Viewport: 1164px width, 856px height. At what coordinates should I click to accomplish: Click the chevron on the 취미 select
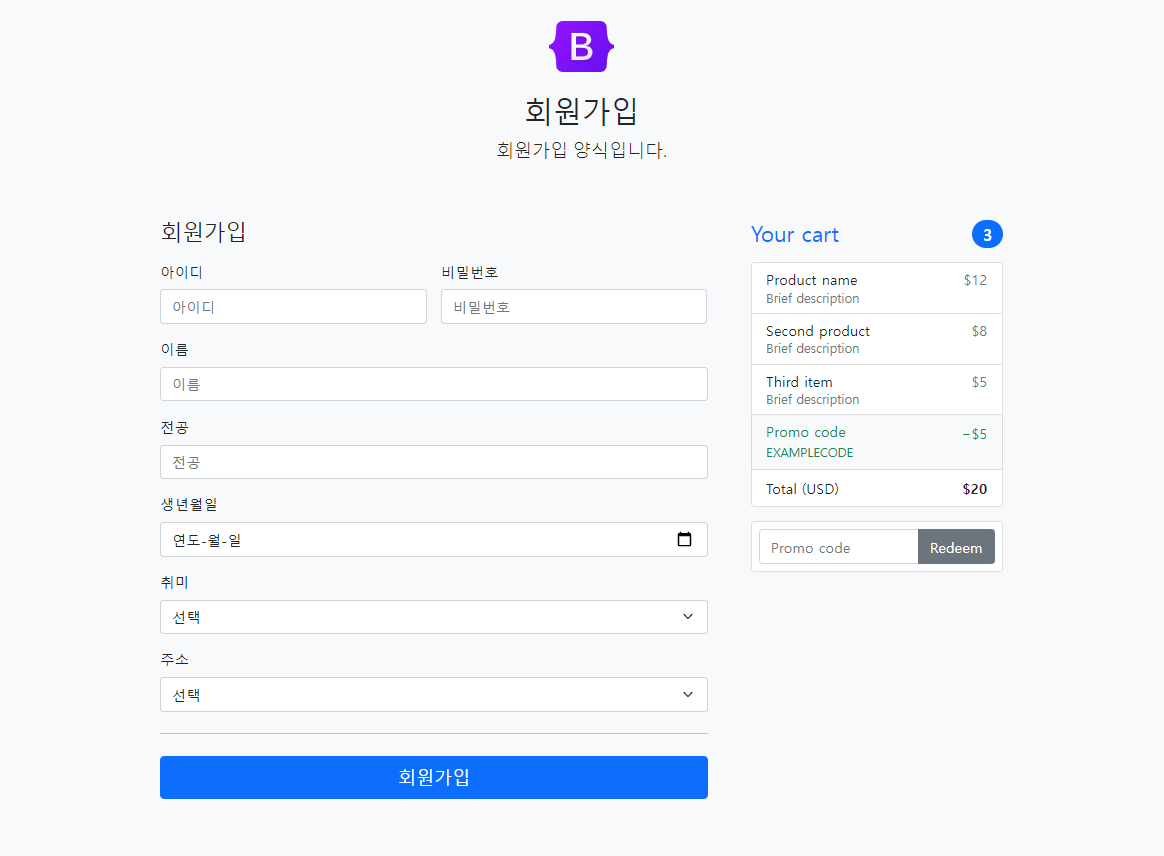pos(688,617)
